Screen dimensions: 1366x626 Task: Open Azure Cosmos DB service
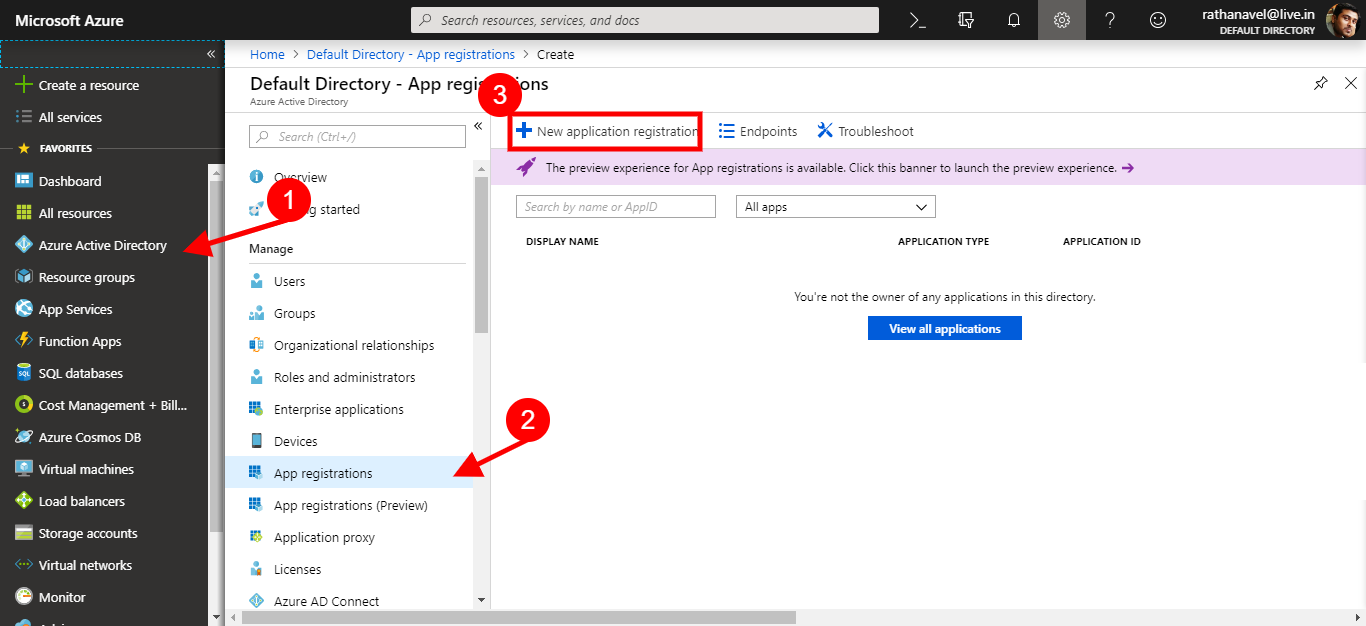point(90,436)
